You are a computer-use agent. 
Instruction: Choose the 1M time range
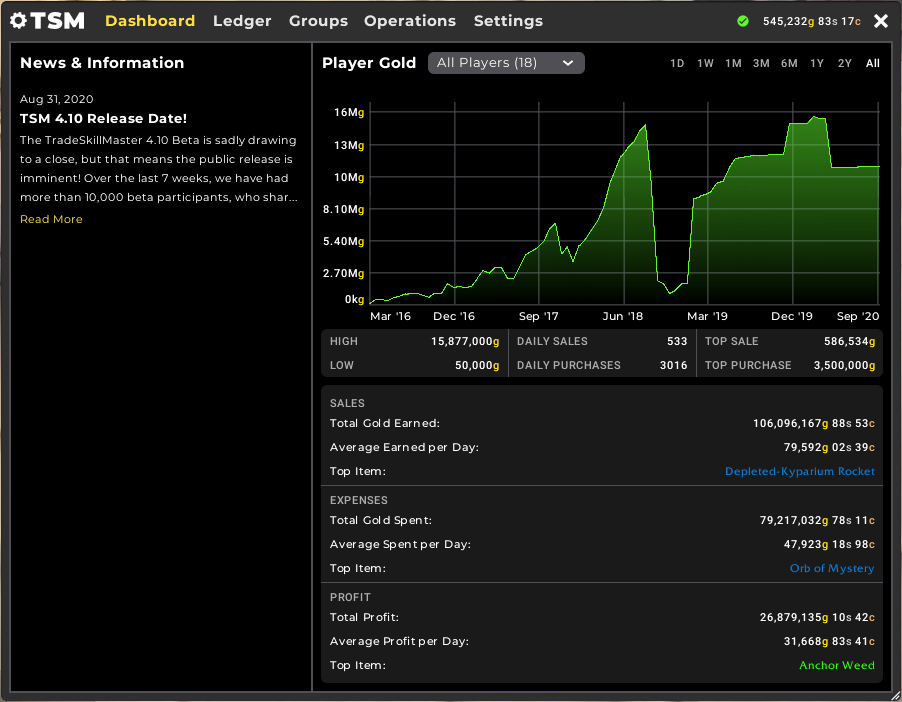[x=733, y=64]
